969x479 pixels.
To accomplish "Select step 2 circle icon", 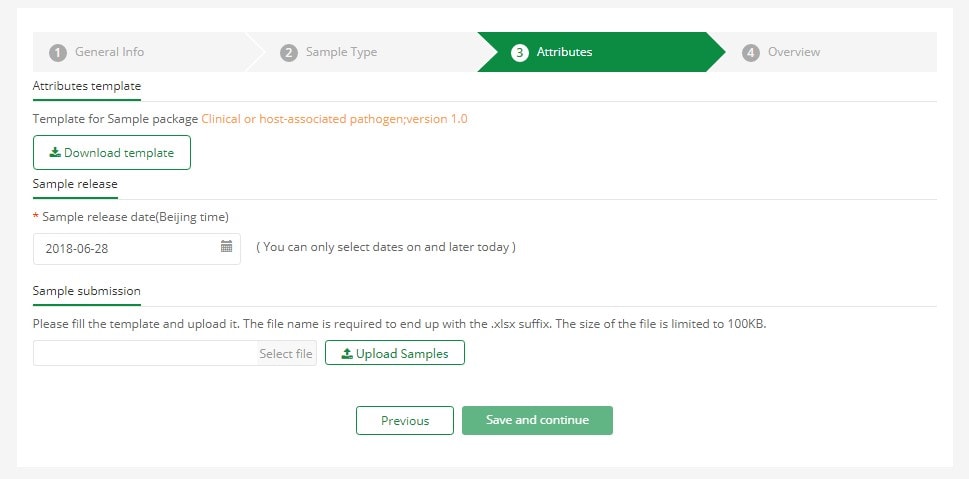I will (x=289, y=53).
